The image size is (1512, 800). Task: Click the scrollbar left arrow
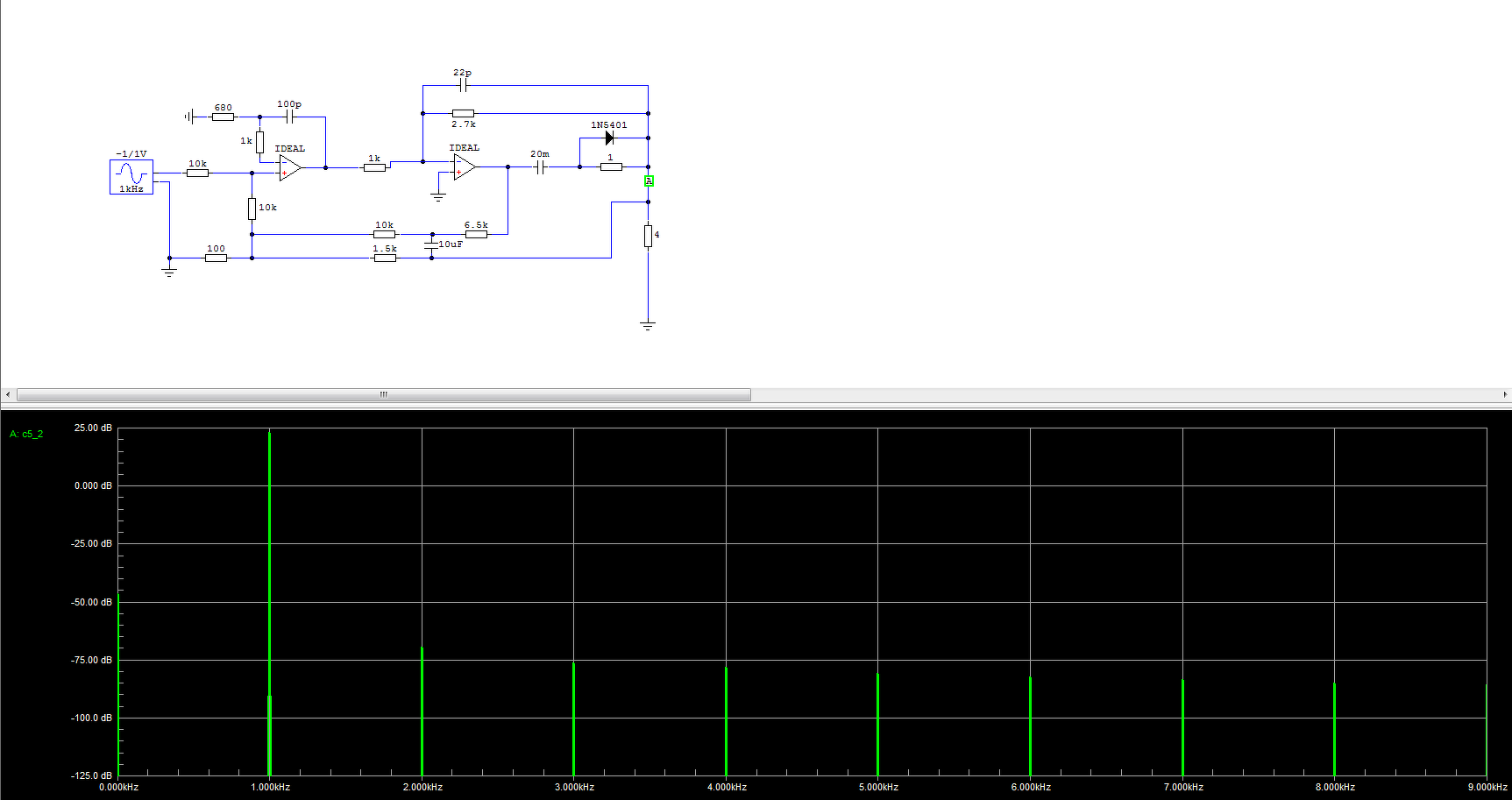(x=8, y=394)
